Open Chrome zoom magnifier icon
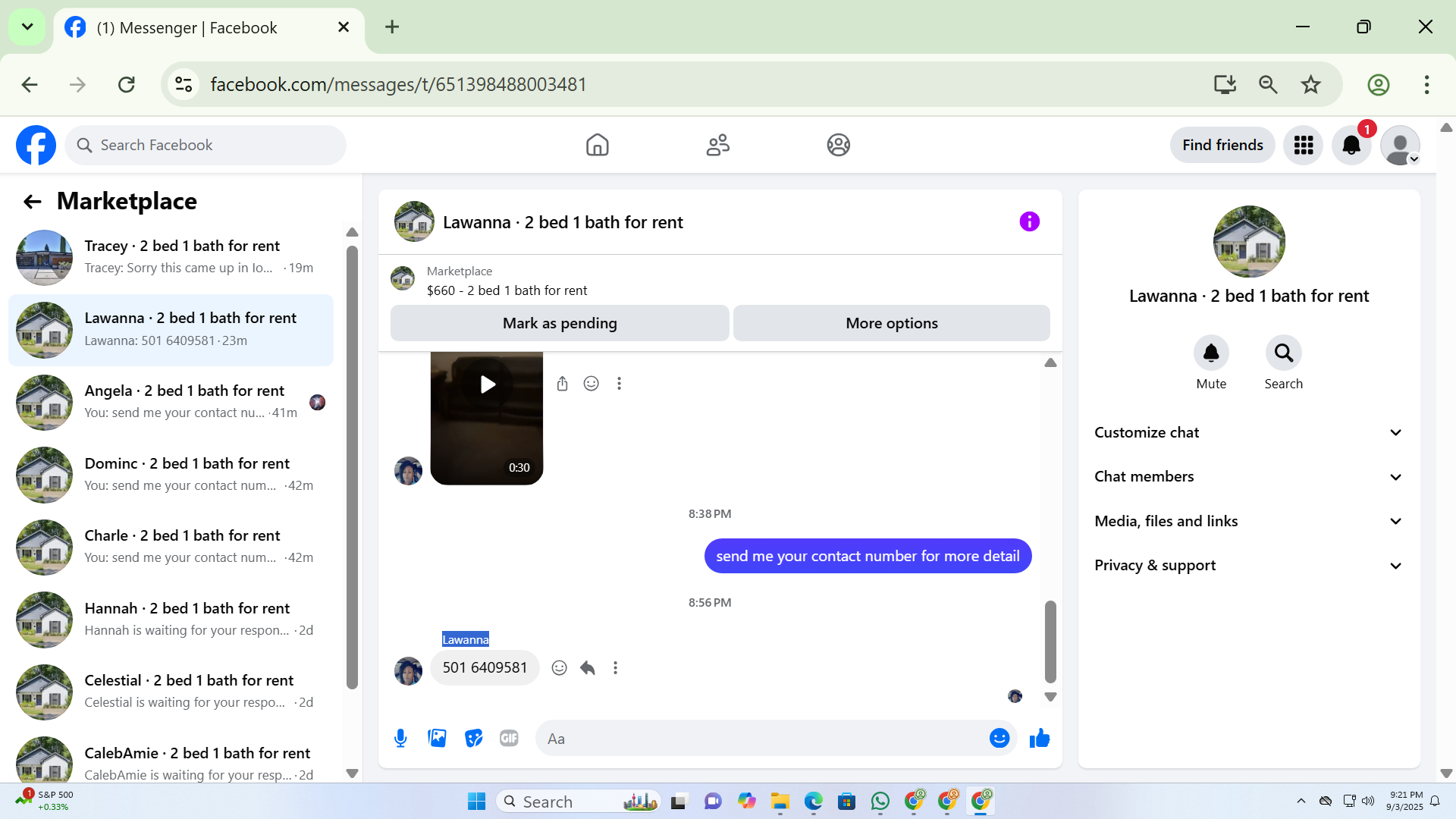This screenshot has width=1456, height=819. pos(1268,84)
